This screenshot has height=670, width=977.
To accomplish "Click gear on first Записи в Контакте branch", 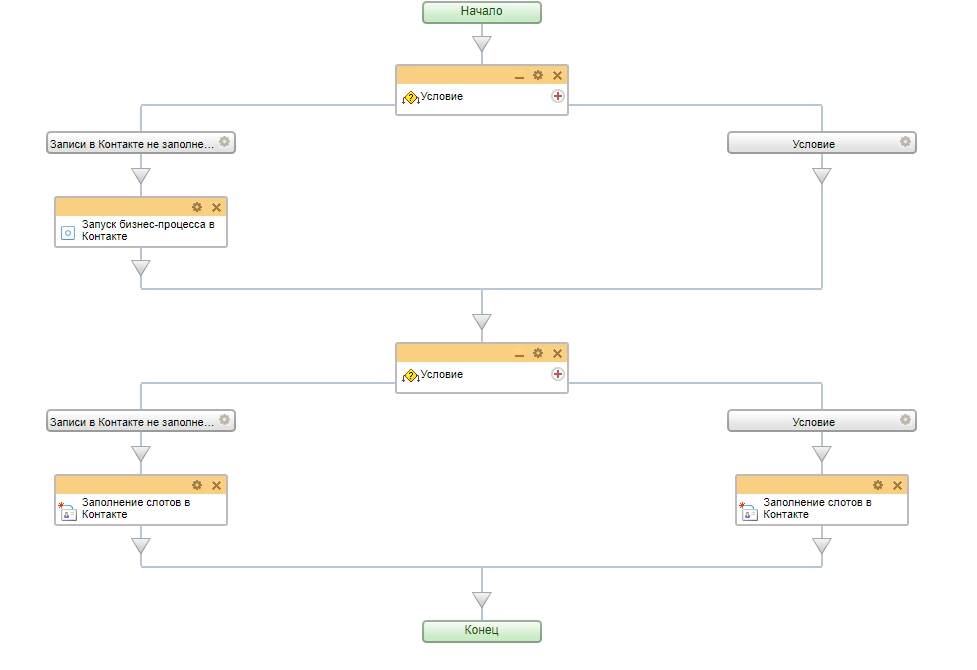I will [x=224, y=142].
